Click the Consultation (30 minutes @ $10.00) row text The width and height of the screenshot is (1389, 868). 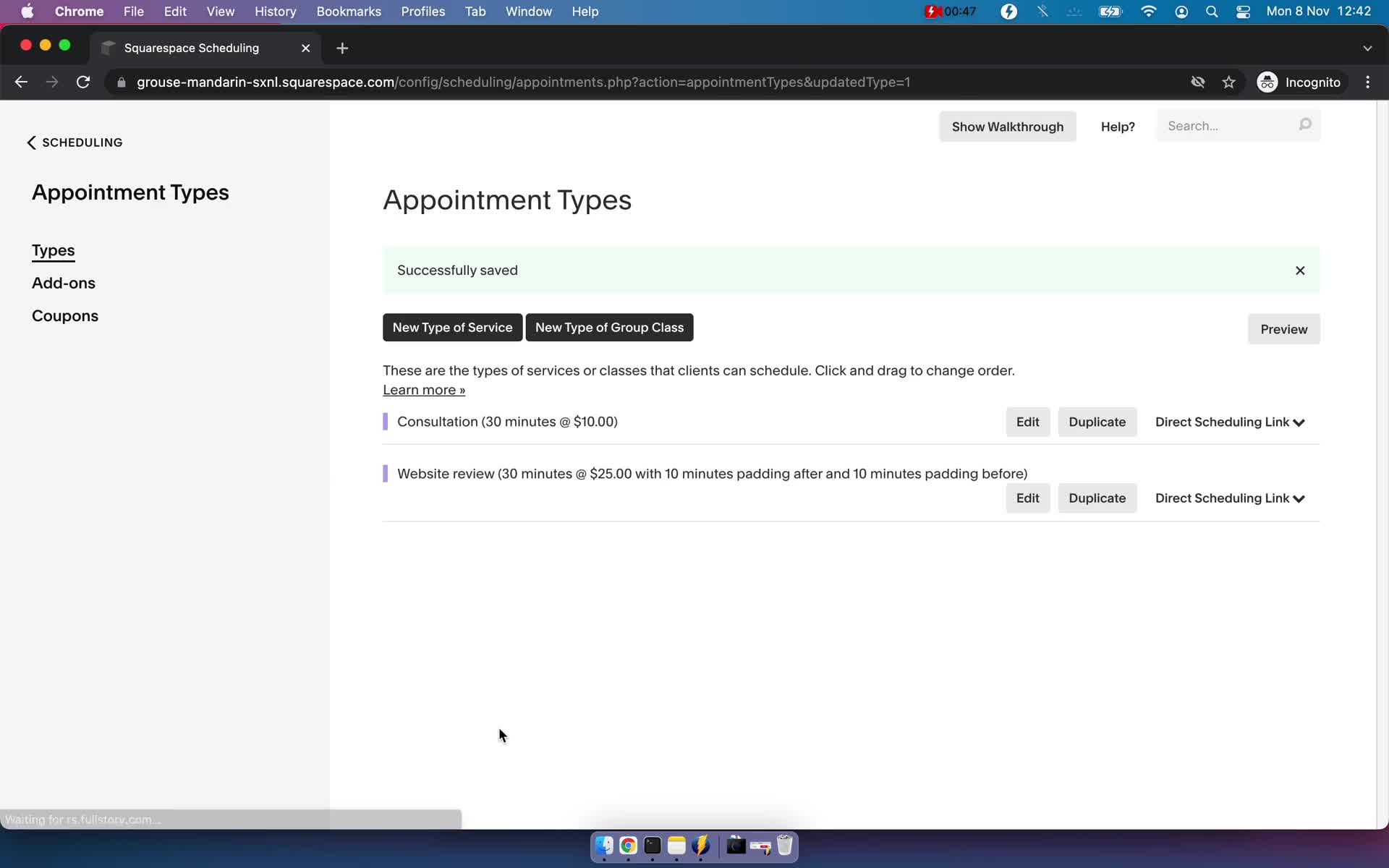[507, 422]
